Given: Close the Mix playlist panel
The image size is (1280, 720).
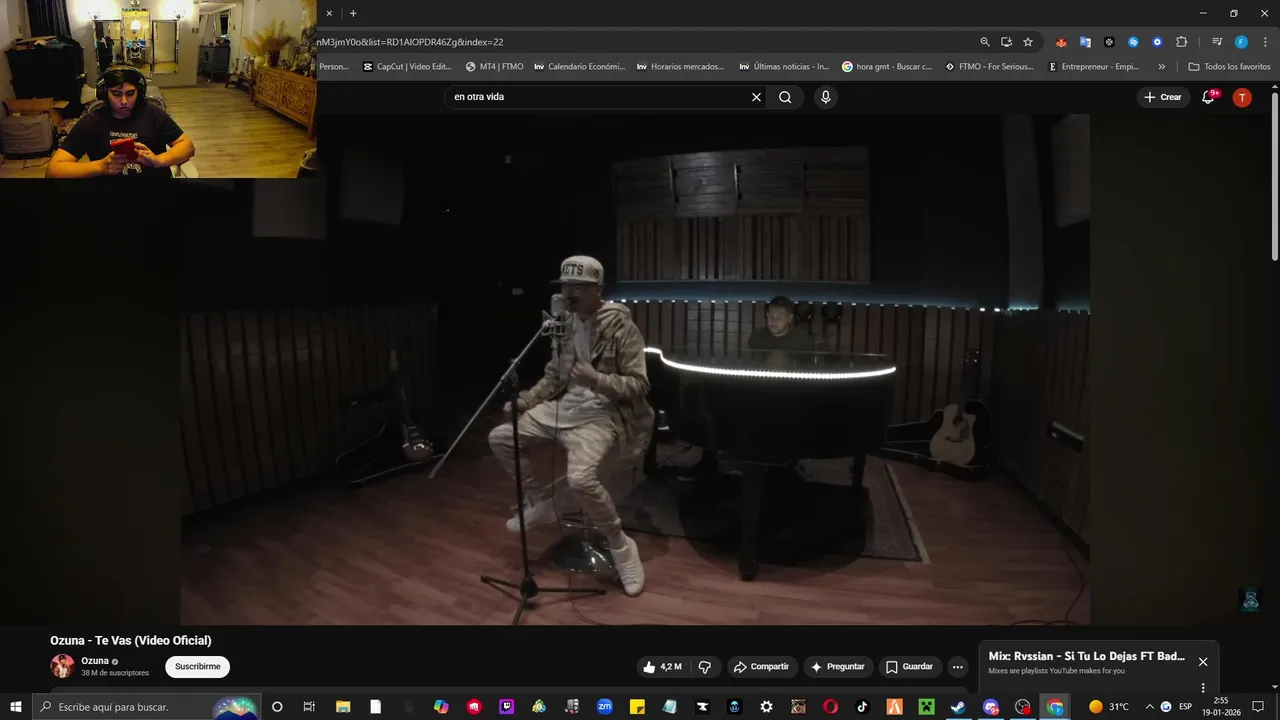Looking at the screenshot, I should 1203,662.
